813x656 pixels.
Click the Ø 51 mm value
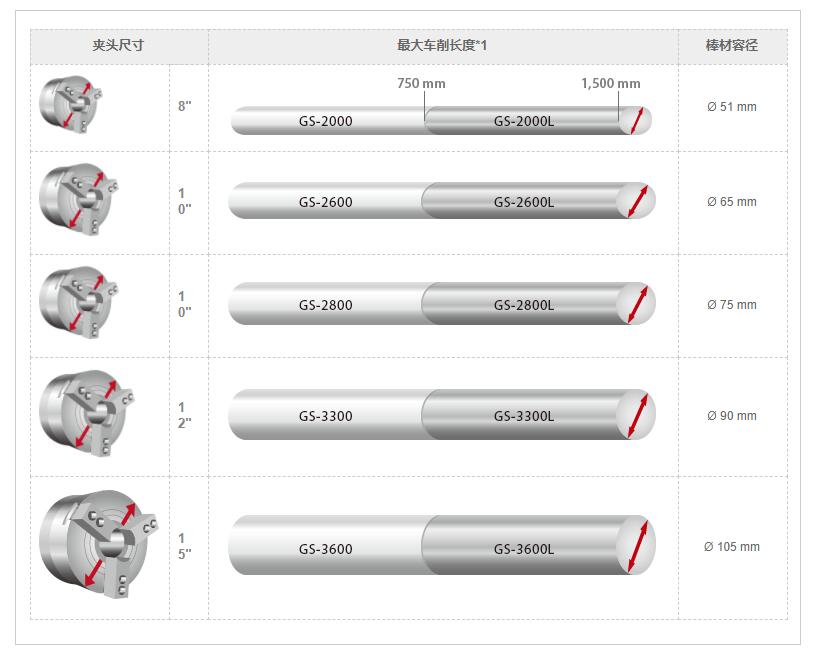(x=732, y=107)
